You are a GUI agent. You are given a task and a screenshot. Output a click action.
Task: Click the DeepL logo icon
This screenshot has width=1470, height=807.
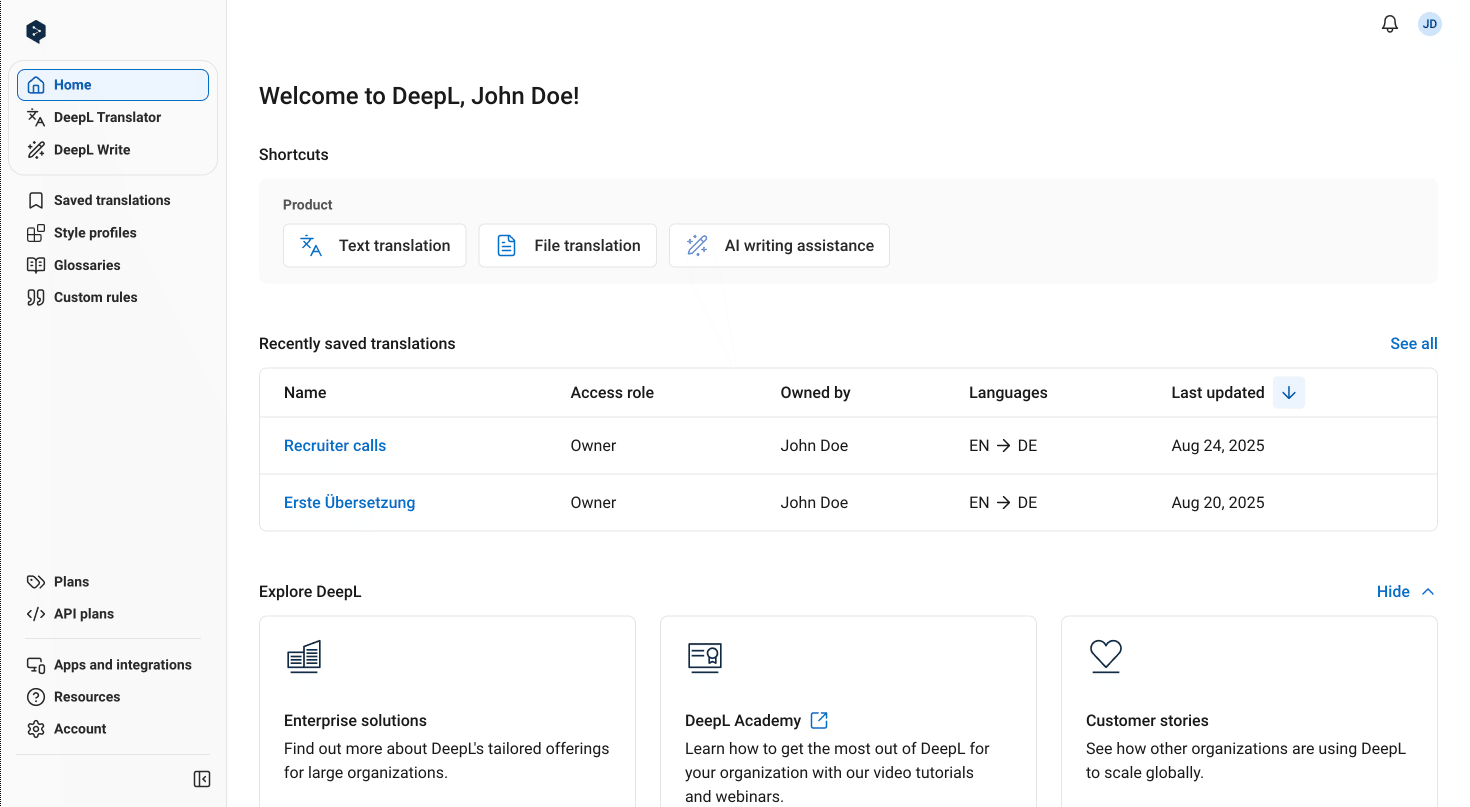(x=36, y=32)
